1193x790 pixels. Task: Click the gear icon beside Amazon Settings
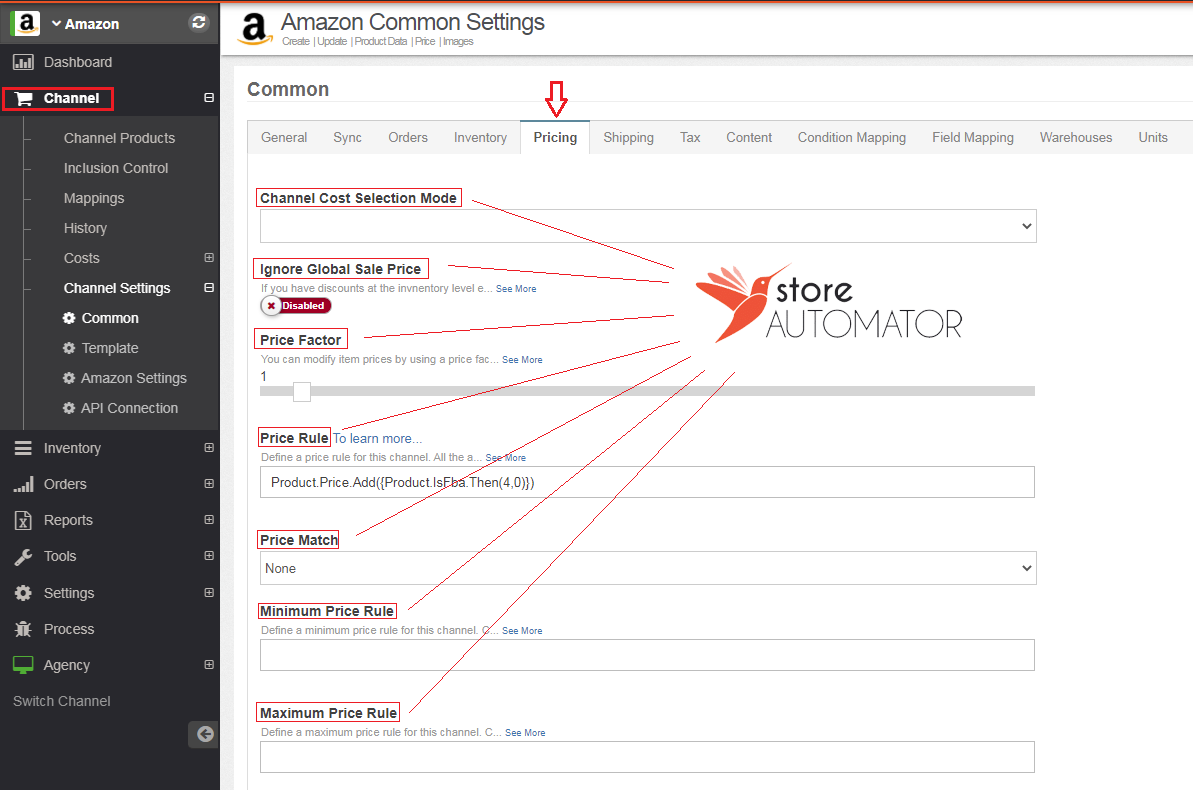[69, 378]
